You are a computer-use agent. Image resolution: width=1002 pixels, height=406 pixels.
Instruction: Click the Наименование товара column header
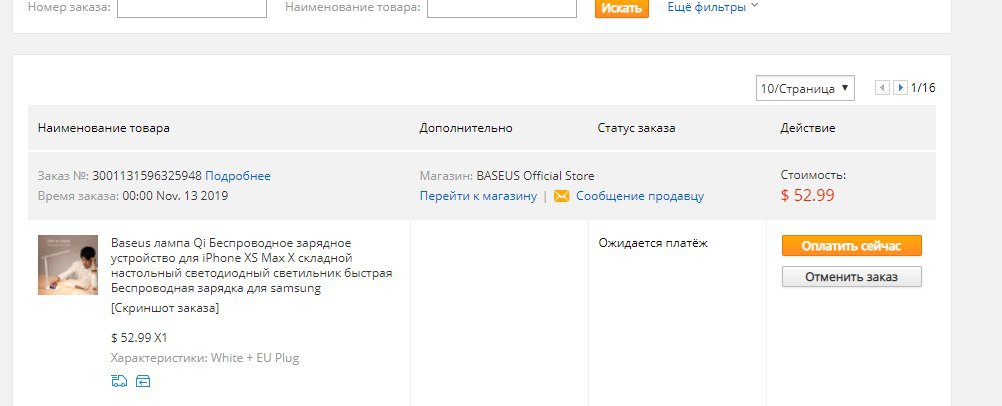pyautogui.click(x=104, y=128)
